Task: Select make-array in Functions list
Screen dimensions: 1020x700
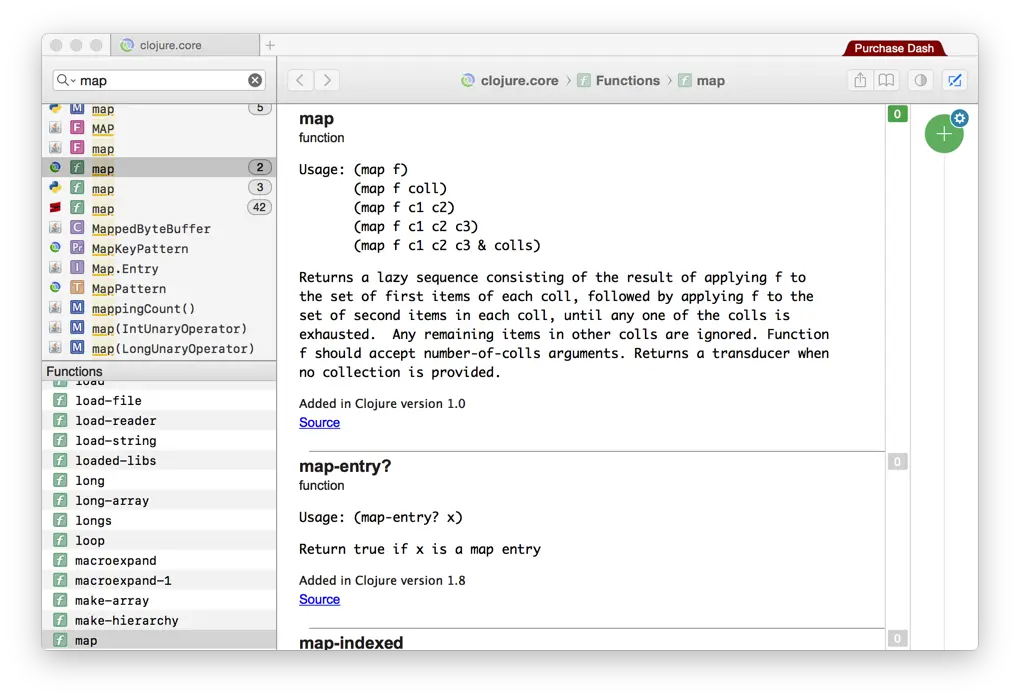Action: (159, 600)
